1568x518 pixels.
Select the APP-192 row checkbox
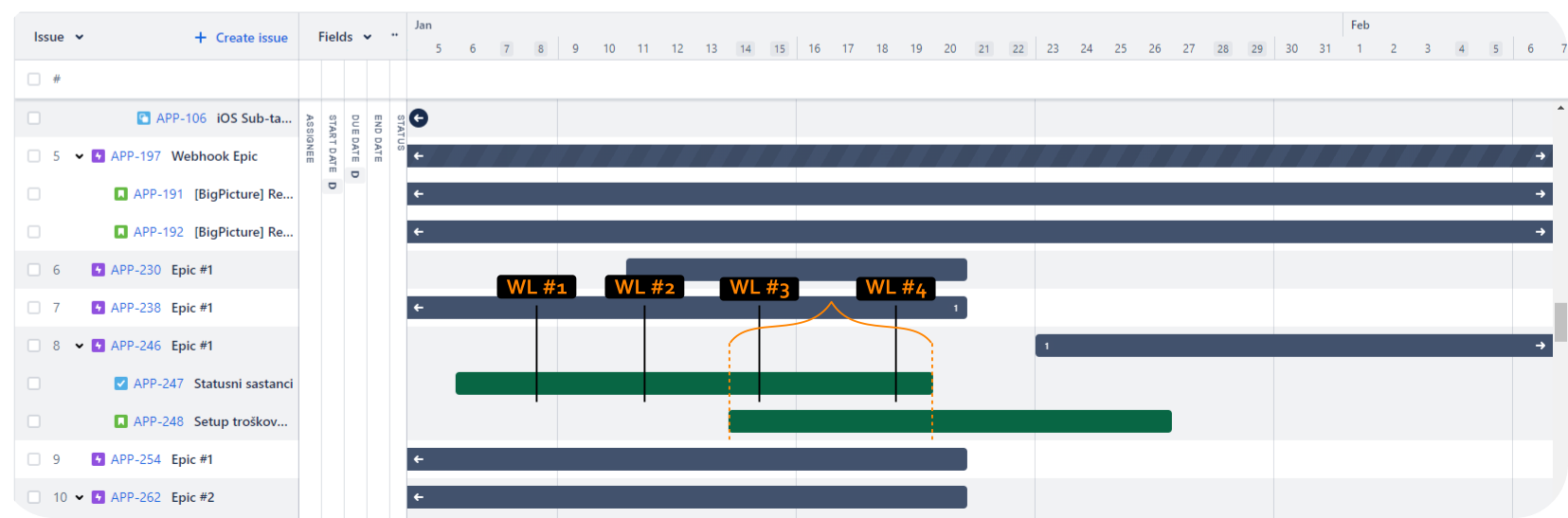(34, 232)
